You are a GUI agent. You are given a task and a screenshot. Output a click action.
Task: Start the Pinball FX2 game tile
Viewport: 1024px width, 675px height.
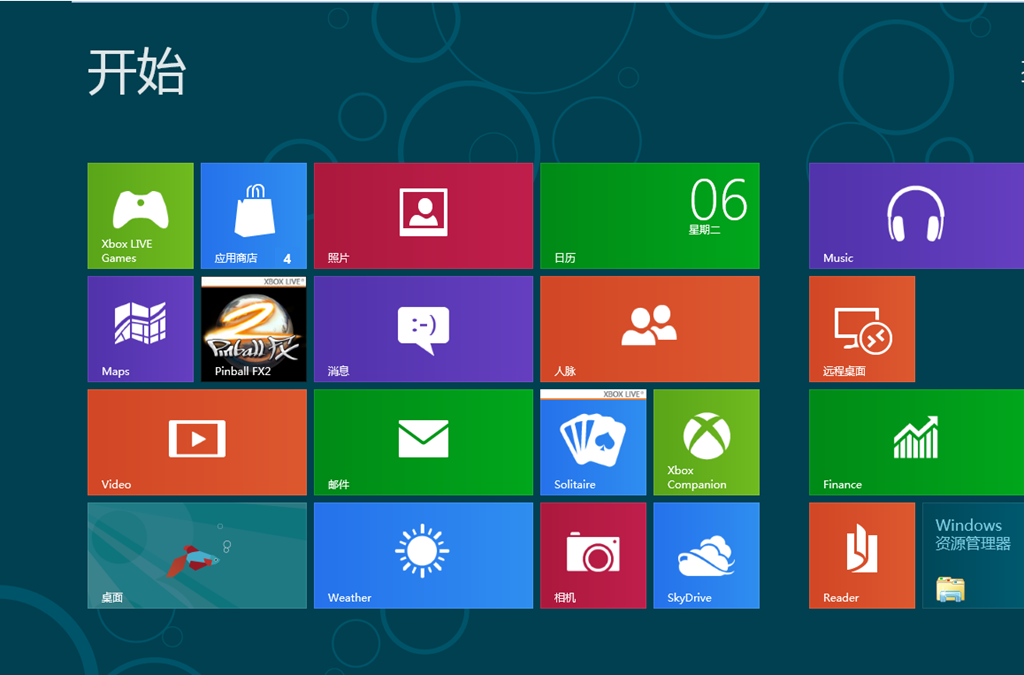[253, 329]
